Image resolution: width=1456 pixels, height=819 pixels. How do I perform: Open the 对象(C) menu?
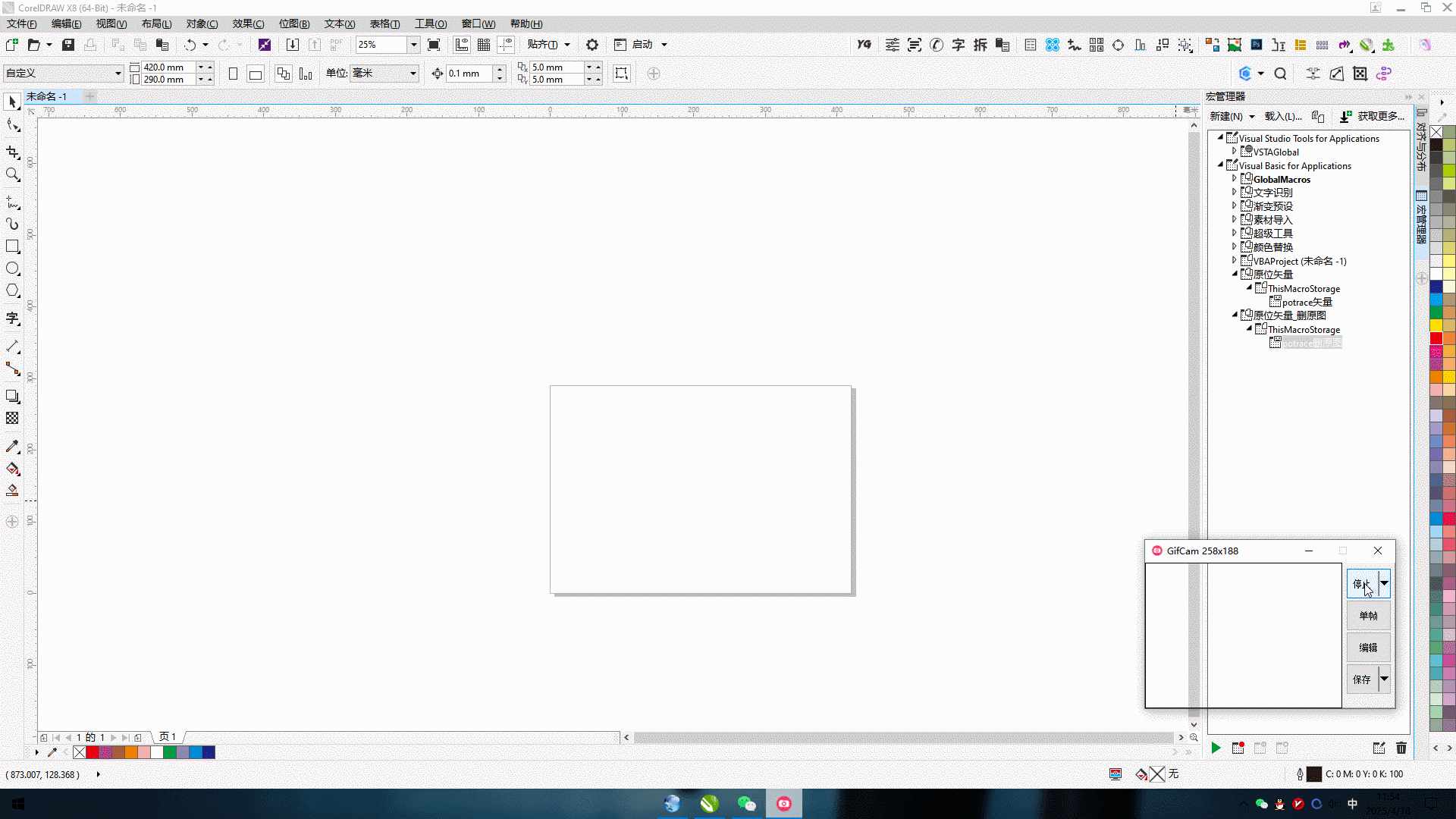202,24
